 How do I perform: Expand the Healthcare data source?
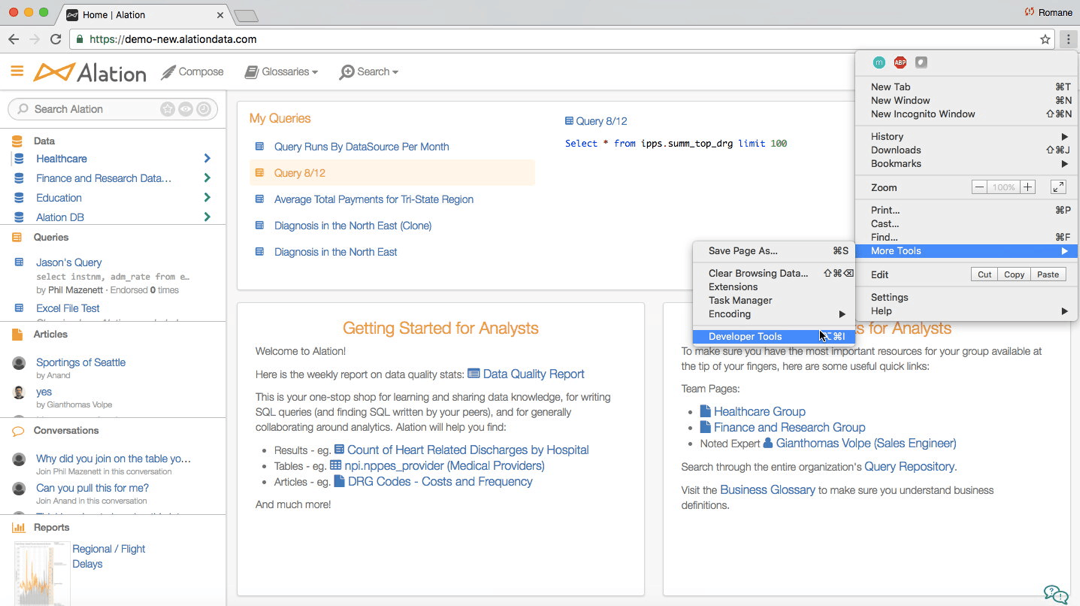(207, 158)
